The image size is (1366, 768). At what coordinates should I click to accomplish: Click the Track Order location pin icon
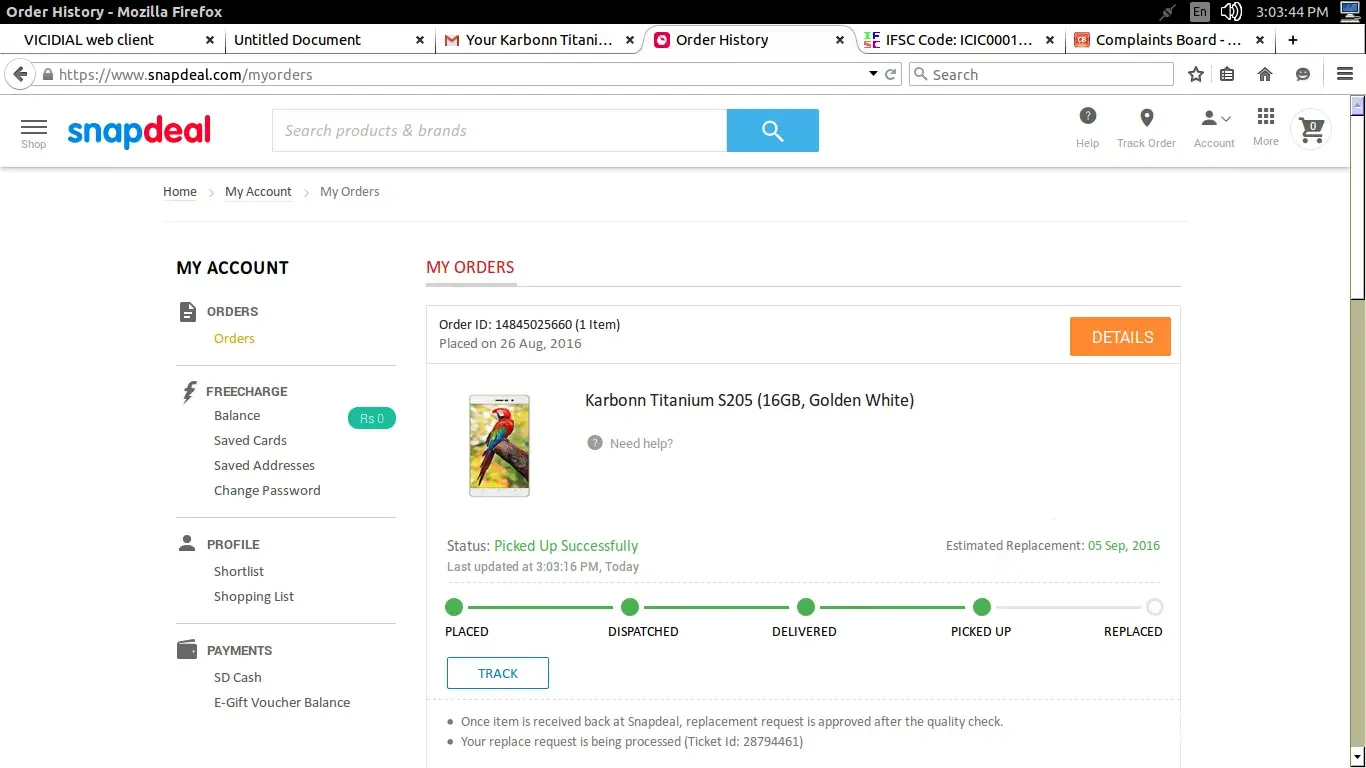[1146, 118]
